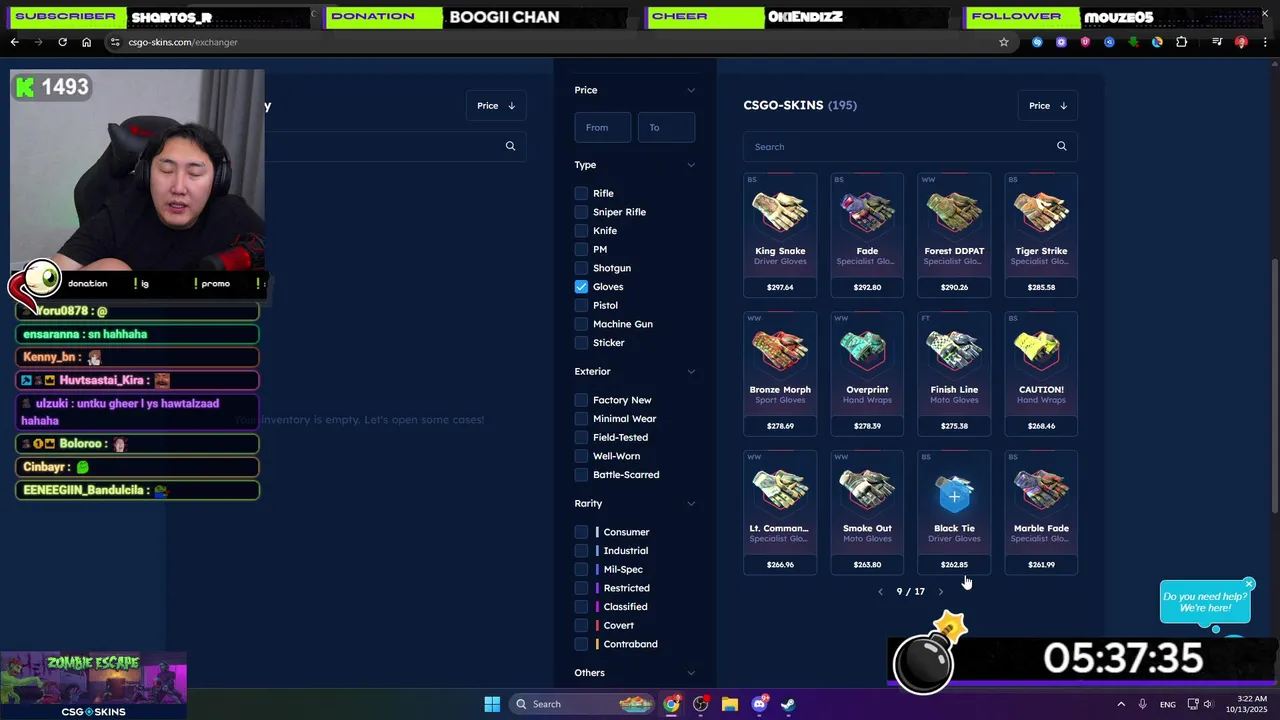The width and height of the screenshot is (1280, 720).
Task: Select Fade Specialist Gloves
Action: tap(867, 235)
